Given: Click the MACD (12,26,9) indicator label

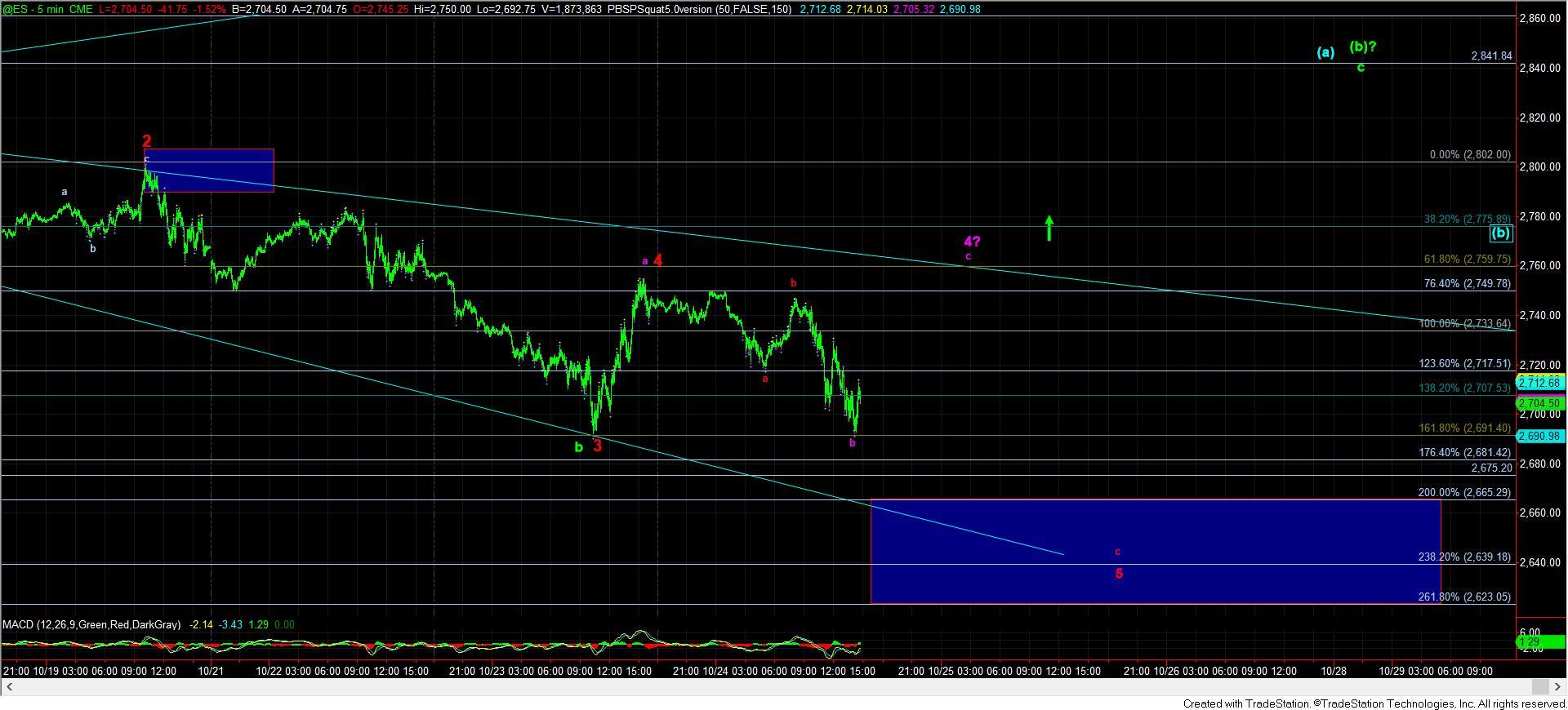Looking at the screenshot, I should pos(91,624).
